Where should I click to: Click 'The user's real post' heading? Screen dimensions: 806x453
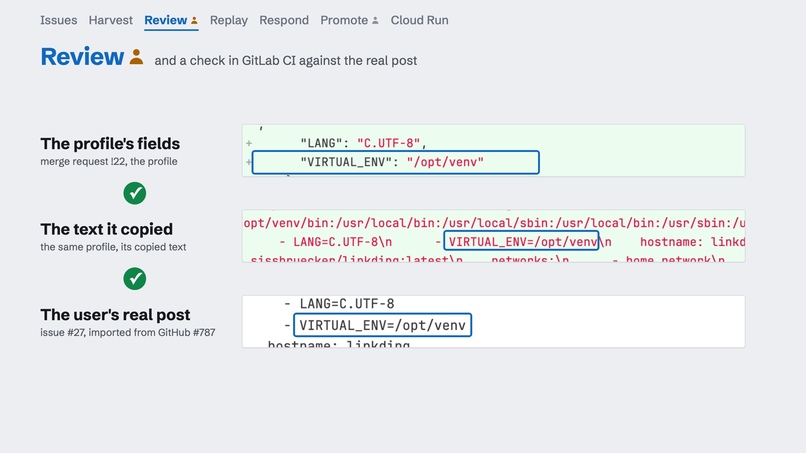tap(115, 314)
